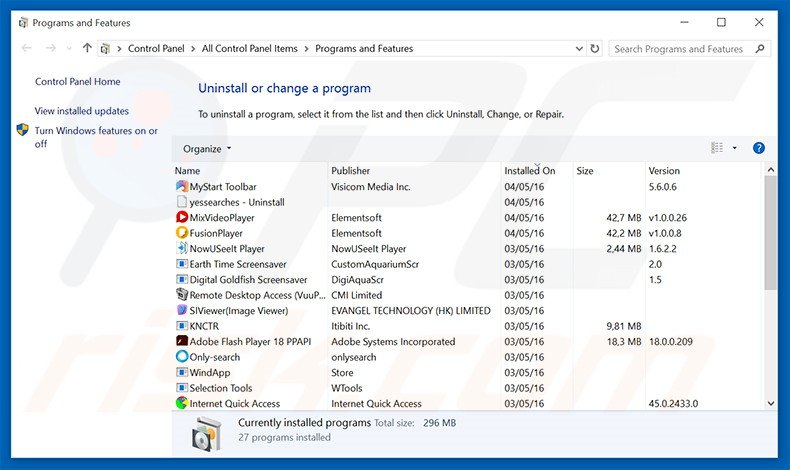Click the Only-search blue circle icon
790x470 pixels.
[x=181, y=357]
